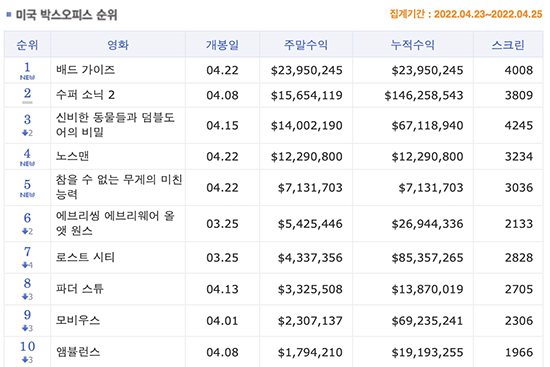Click cumulative gross $69,235,241
550x367 pixels.
(427, 321)
